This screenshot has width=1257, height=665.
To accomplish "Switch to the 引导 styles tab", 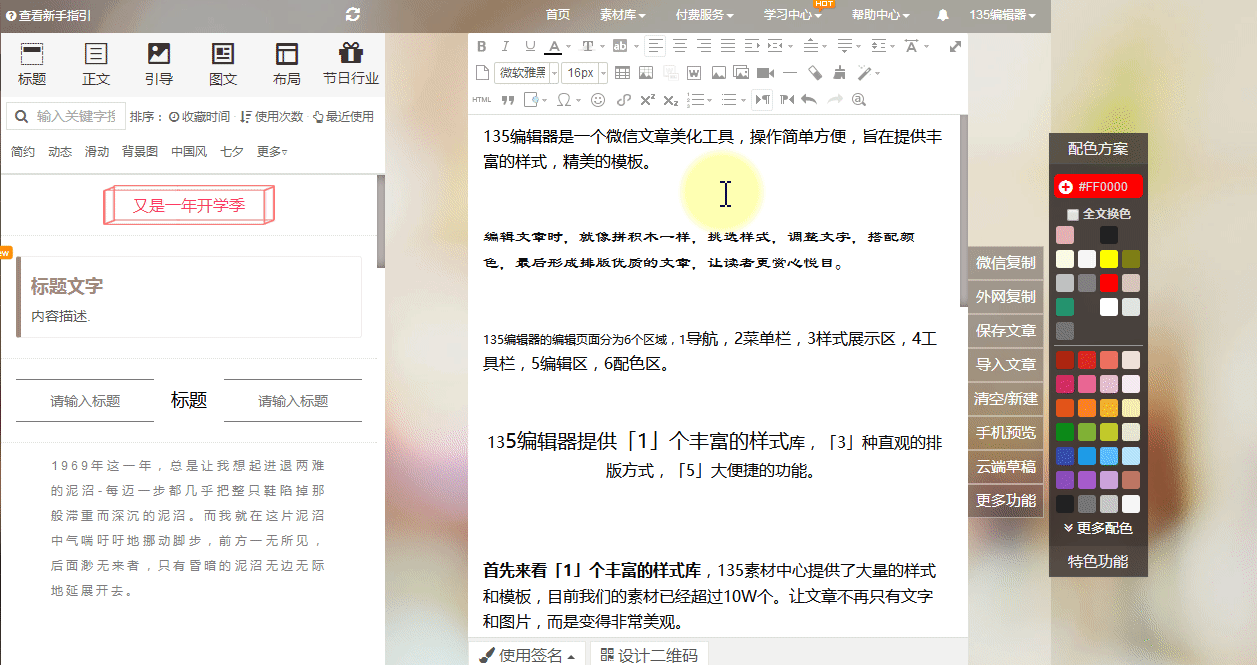I will coord(159,66).
